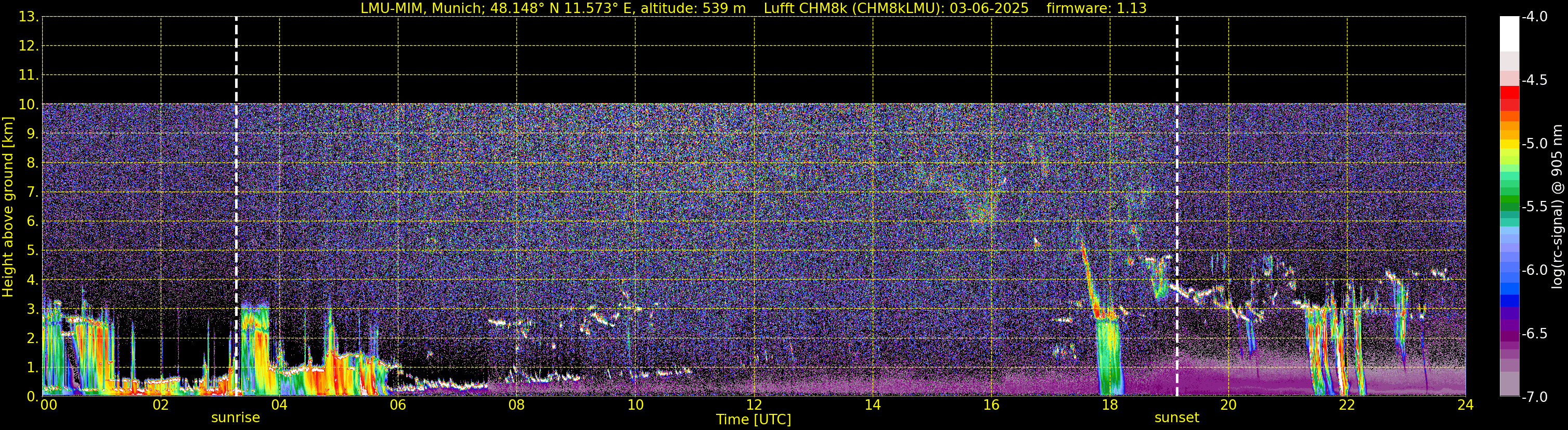Click the time axis tick '04'
Viewport: 1568px width, 430px height.
279,405
